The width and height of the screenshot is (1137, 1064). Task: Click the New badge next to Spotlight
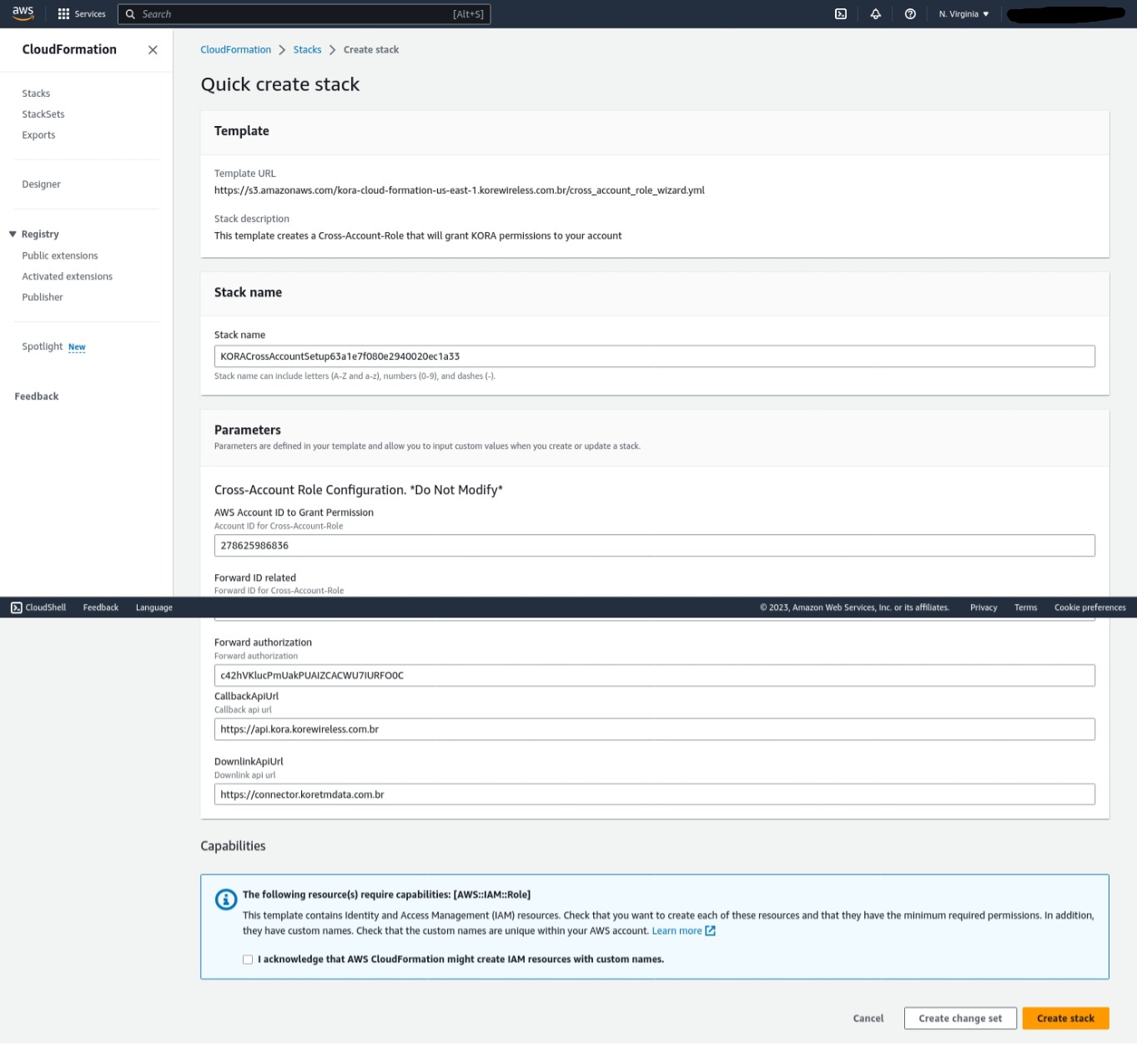click(x=77, y=347)
